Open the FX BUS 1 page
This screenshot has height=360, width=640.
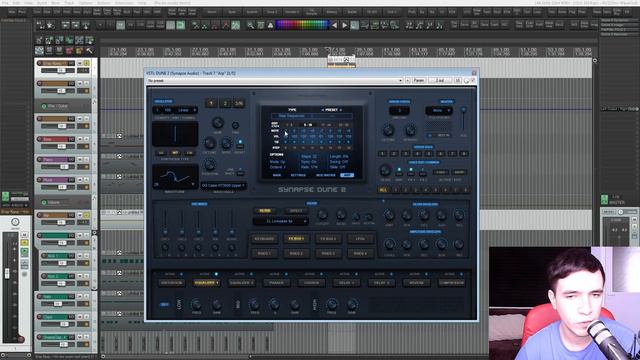click(x=296, y=239)
